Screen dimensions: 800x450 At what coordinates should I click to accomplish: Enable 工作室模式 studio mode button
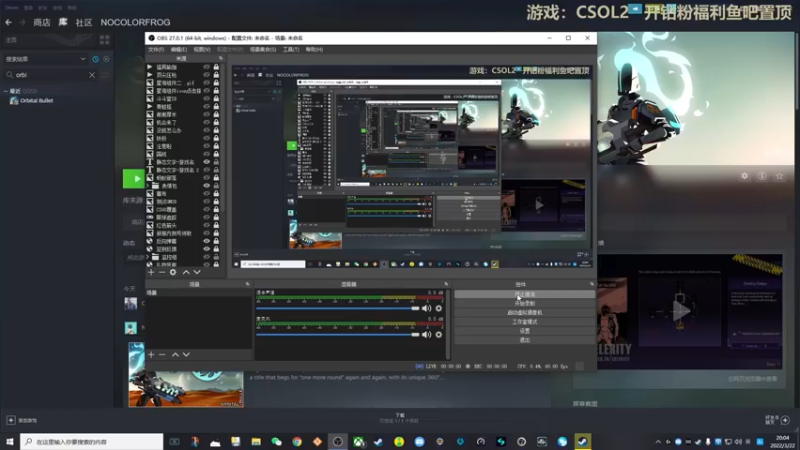pyautogui.click(x=524, y=322)
